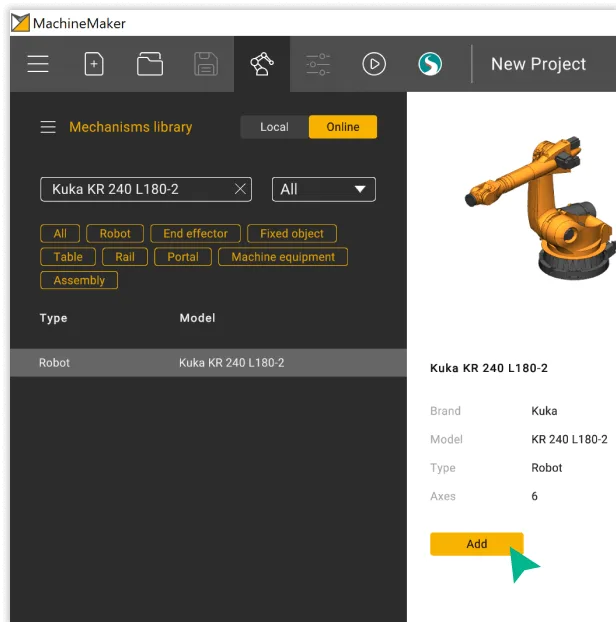Image resolution: width=616 pixels, height=622 pixels.
Task: Create a new project file
Action: (94, 64)
